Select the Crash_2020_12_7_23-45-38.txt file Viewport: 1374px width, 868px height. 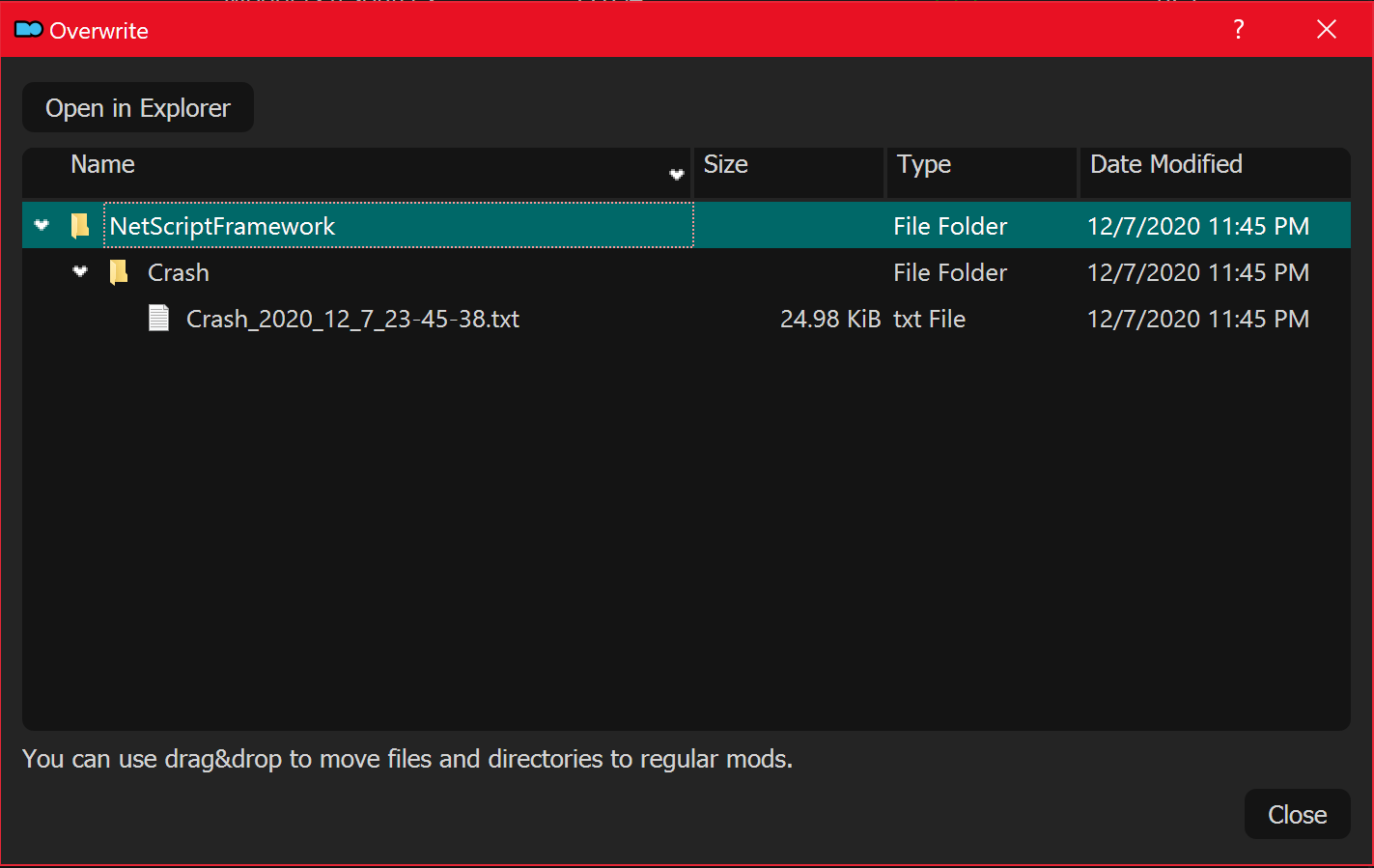352,319
